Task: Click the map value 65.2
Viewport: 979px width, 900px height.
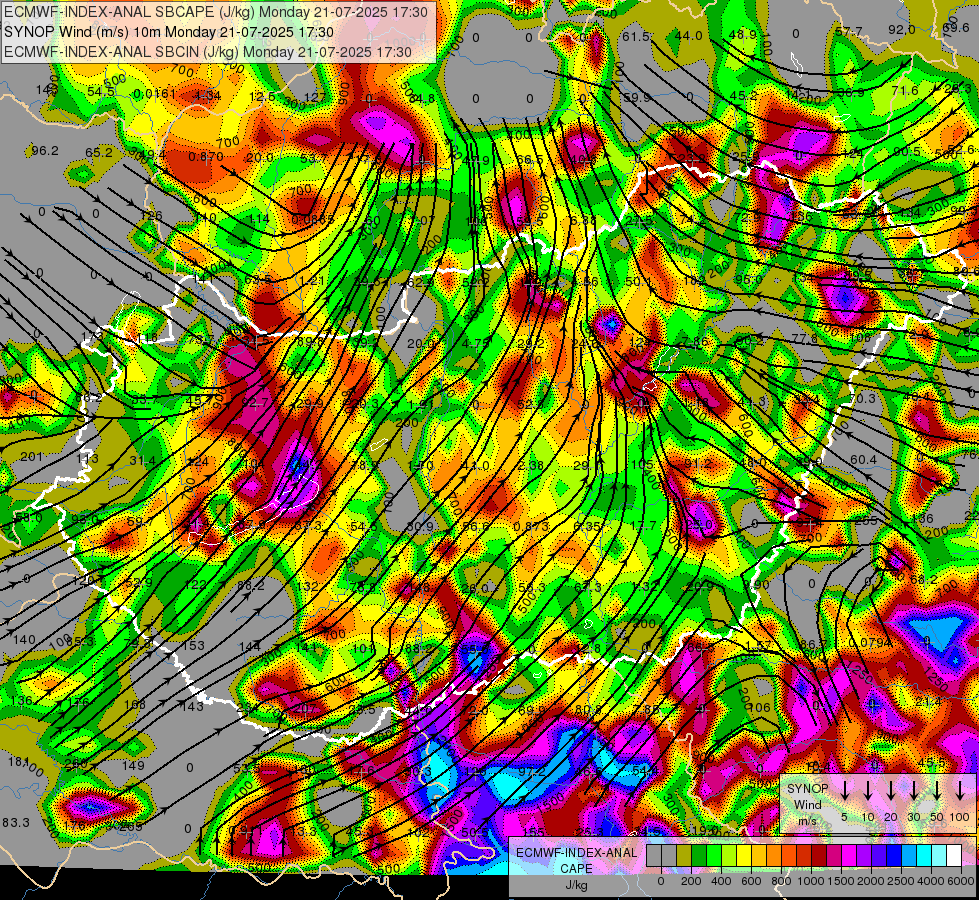Action: 99,152
